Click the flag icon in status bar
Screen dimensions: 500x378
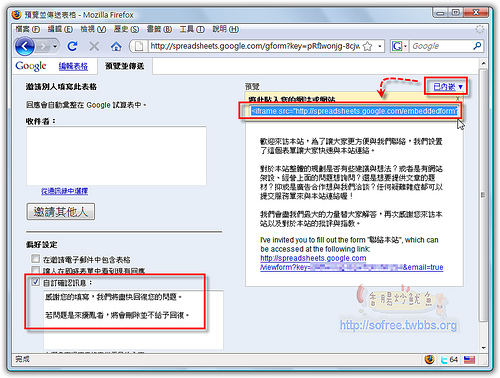[x=469, y=360]
